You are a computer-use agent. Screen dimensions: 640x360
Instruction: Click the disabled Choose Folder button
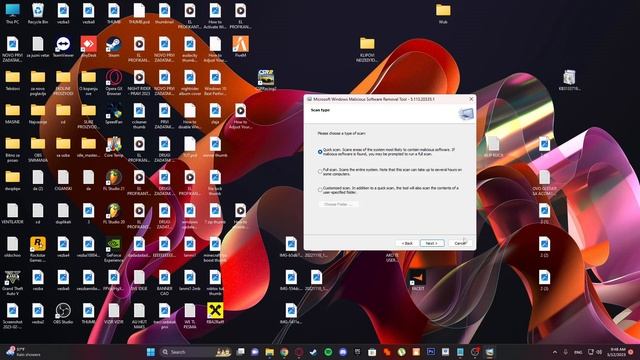(338, 204)
